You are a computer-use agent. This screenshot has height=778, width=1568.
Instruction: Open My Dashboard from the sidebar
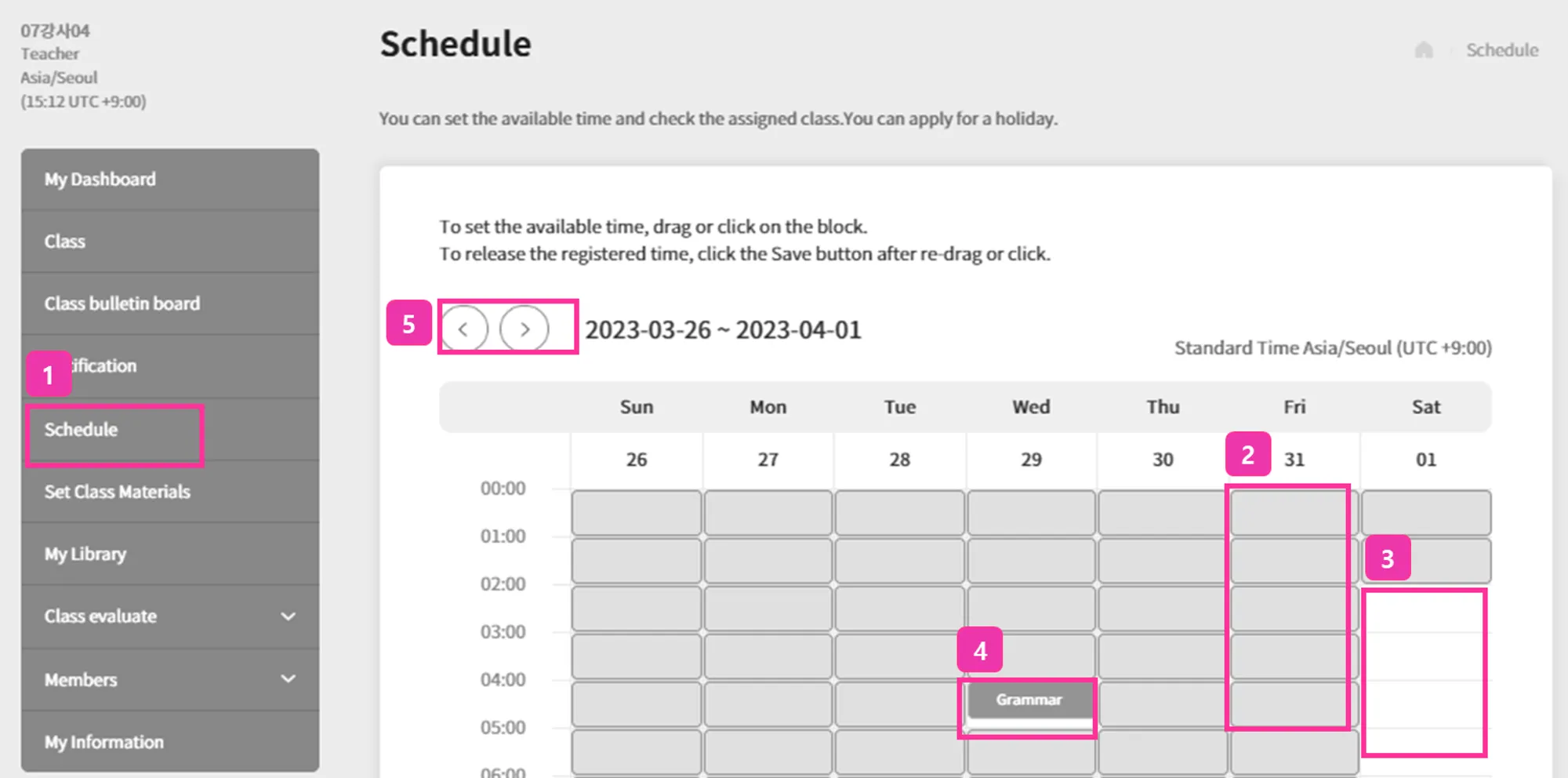point(100,180)
